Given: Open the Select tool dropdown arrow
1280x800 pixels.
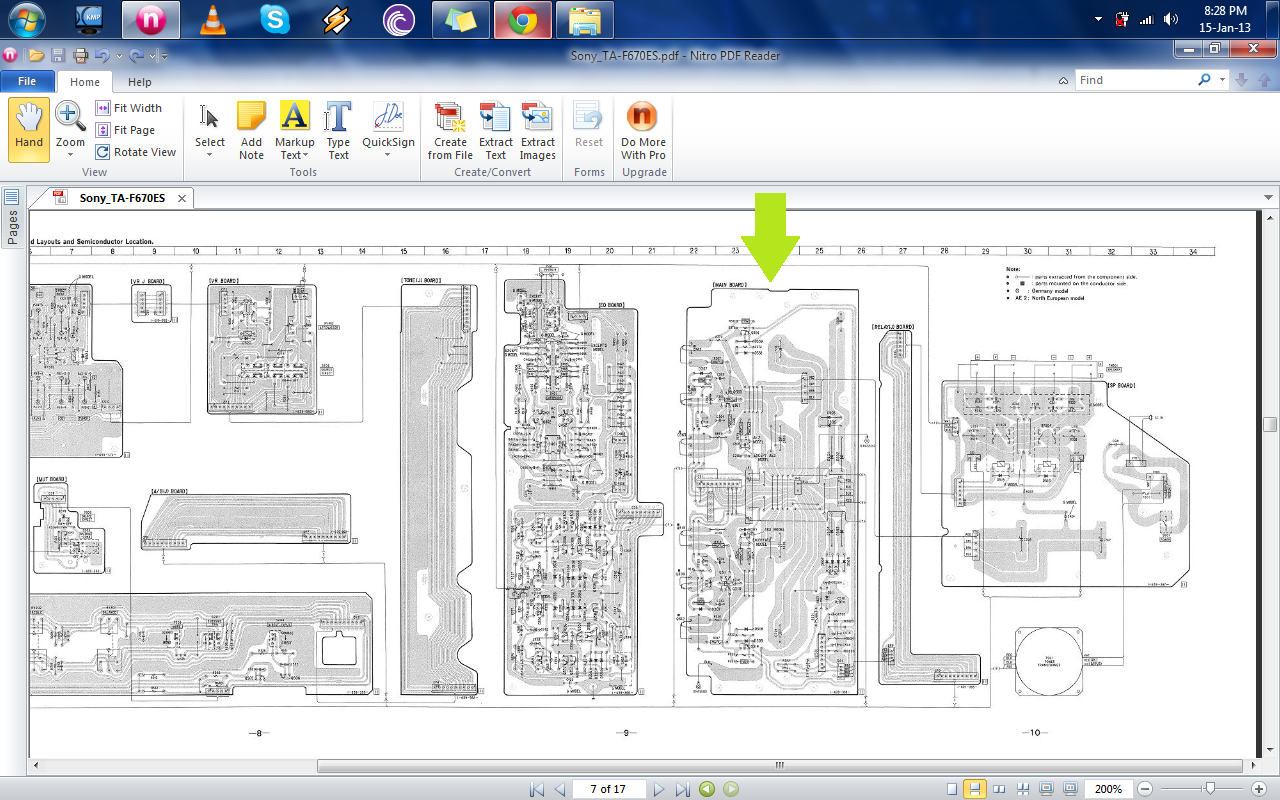Looking at the screenshot, I should pyautogui.click(x=210, y=155).
